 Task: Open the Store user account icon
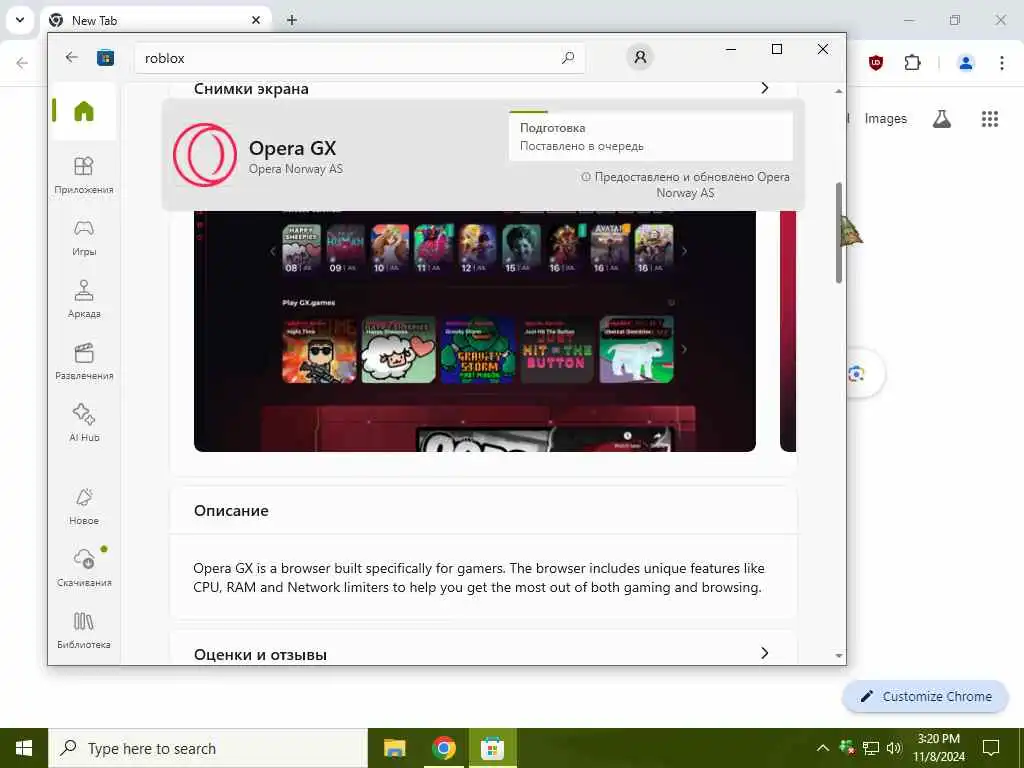[x=640, y=57]
